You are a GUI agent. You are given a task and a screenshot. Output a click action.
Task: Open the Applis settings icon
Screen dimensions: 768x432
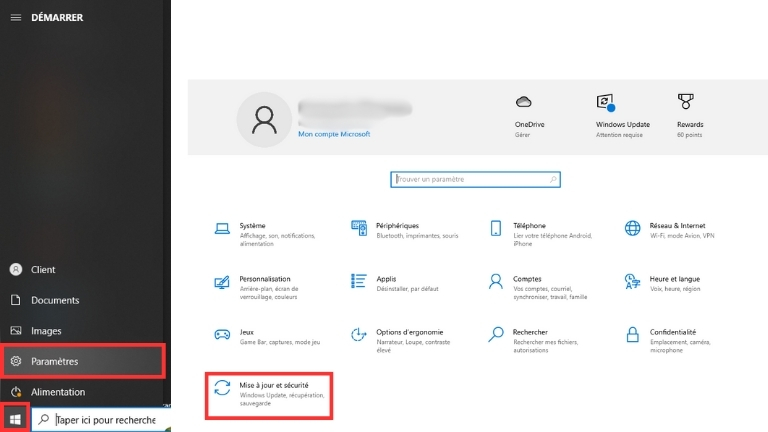click(359, 282)
